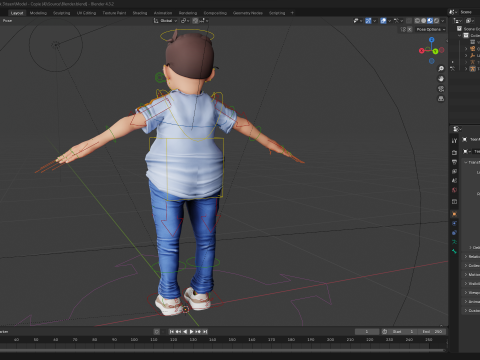Click the Scene name field
Screen dimensions: 480x360
click(x=469, y=12)
